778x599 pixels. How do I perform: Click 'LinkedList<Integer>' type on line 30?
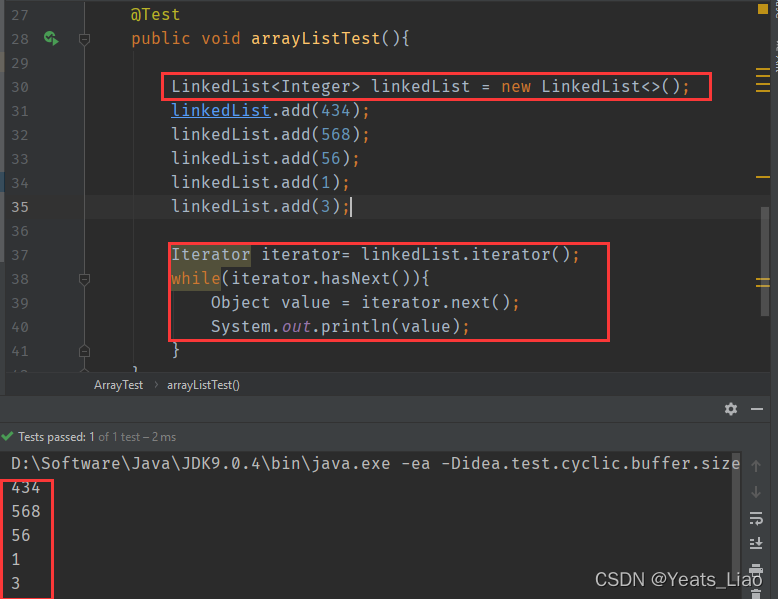265,86
